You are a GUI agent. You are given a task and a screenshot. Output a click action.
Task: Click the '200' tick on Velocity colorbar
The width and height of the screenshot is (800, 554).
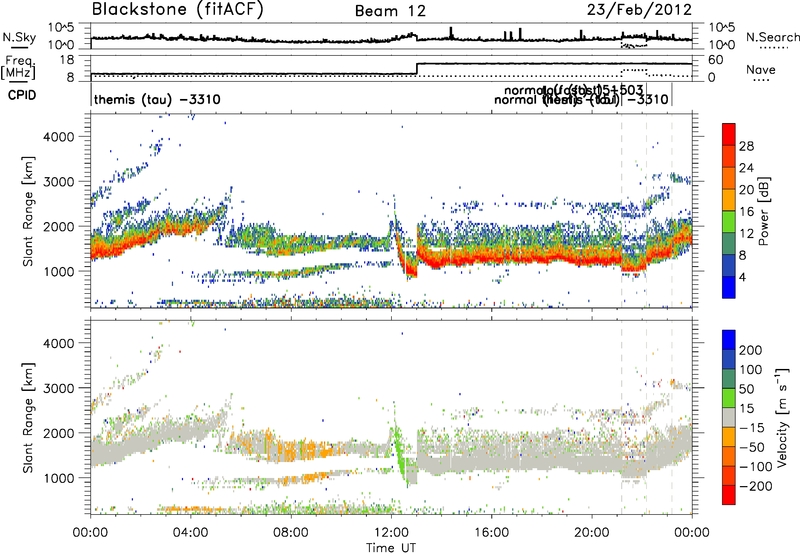(x=751, y=350)
